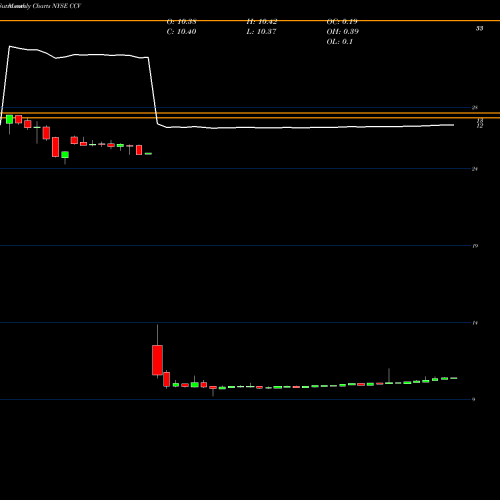Click the OL: 0.1 readout
500x500 pixels.
click(340, 42)
